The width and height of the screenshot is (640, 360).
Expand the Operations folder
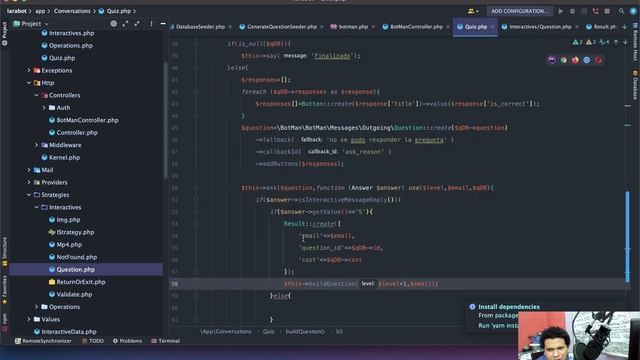pyautogui.click(x=36, y=307)
